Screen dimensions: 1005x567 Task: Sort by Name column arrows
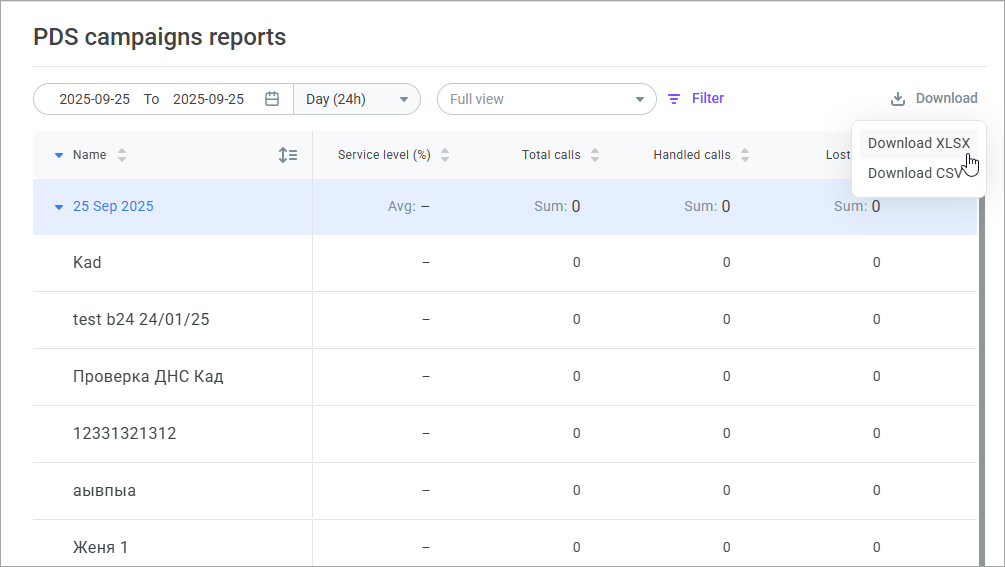[x=122, y=155]
